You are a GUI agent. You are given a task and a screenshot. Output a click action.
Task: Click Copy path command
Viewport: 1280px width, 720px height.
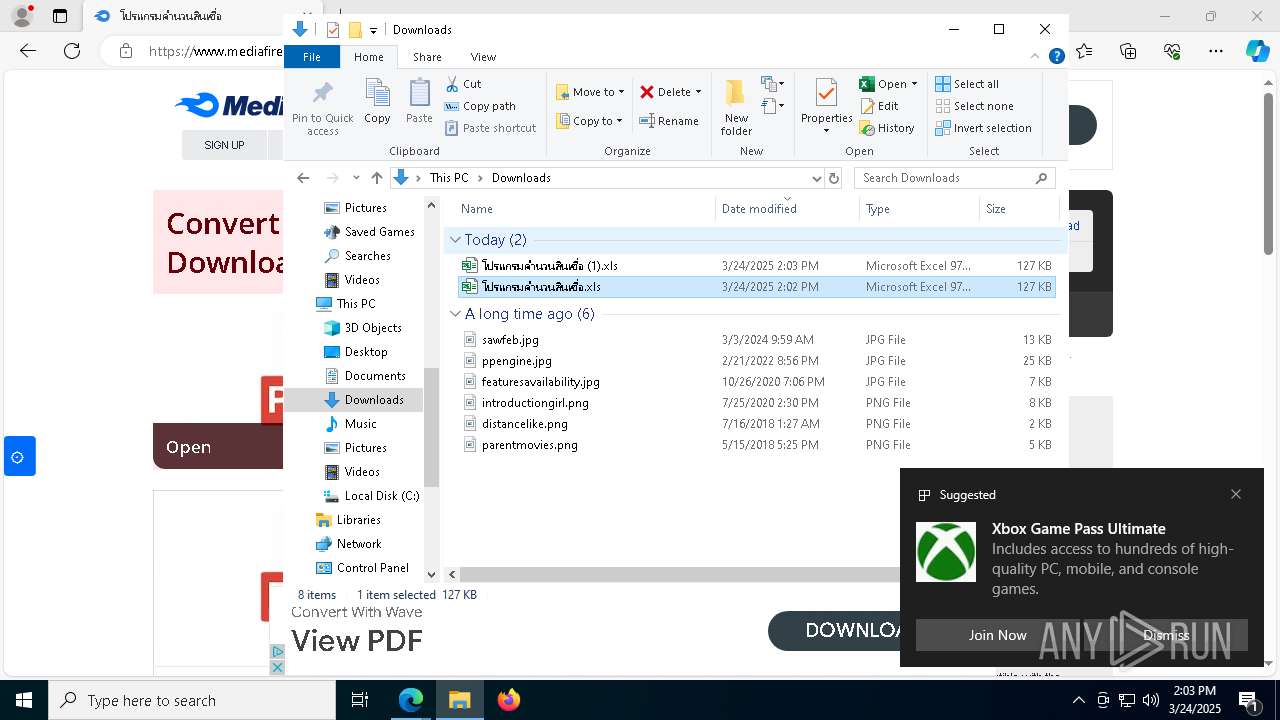pos(480,106)
